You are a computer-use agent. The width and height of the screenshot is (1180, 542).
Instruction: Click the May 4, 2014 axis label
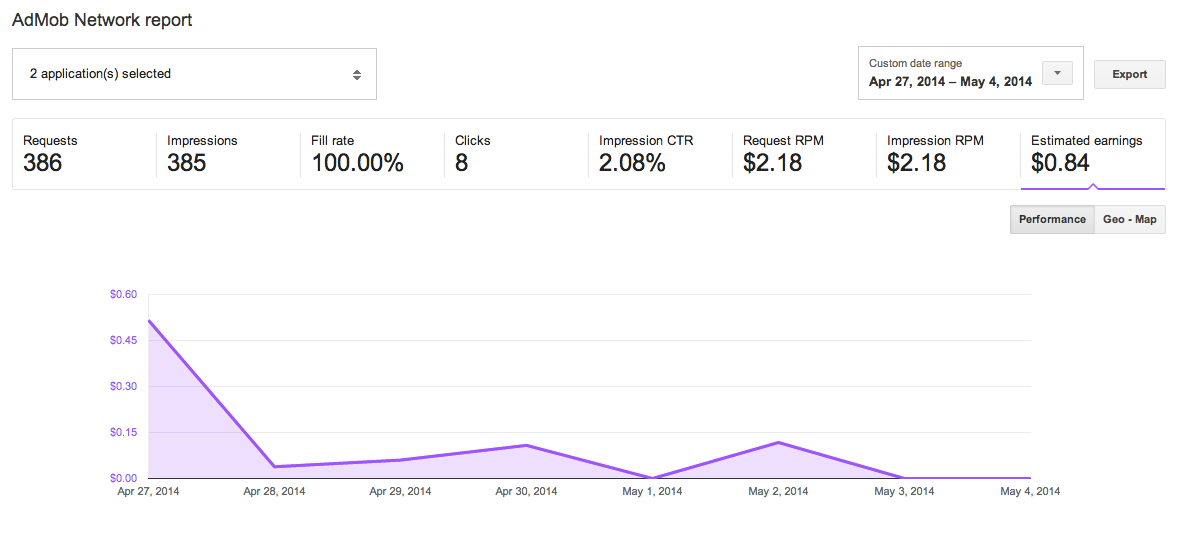tap(1030, 492)
